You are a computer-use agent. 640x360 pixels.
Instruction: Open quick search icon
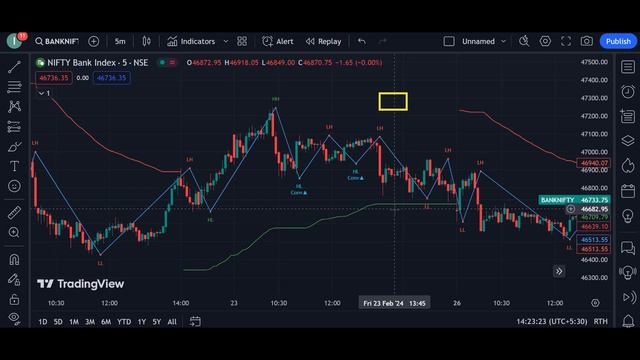(524, 41)
